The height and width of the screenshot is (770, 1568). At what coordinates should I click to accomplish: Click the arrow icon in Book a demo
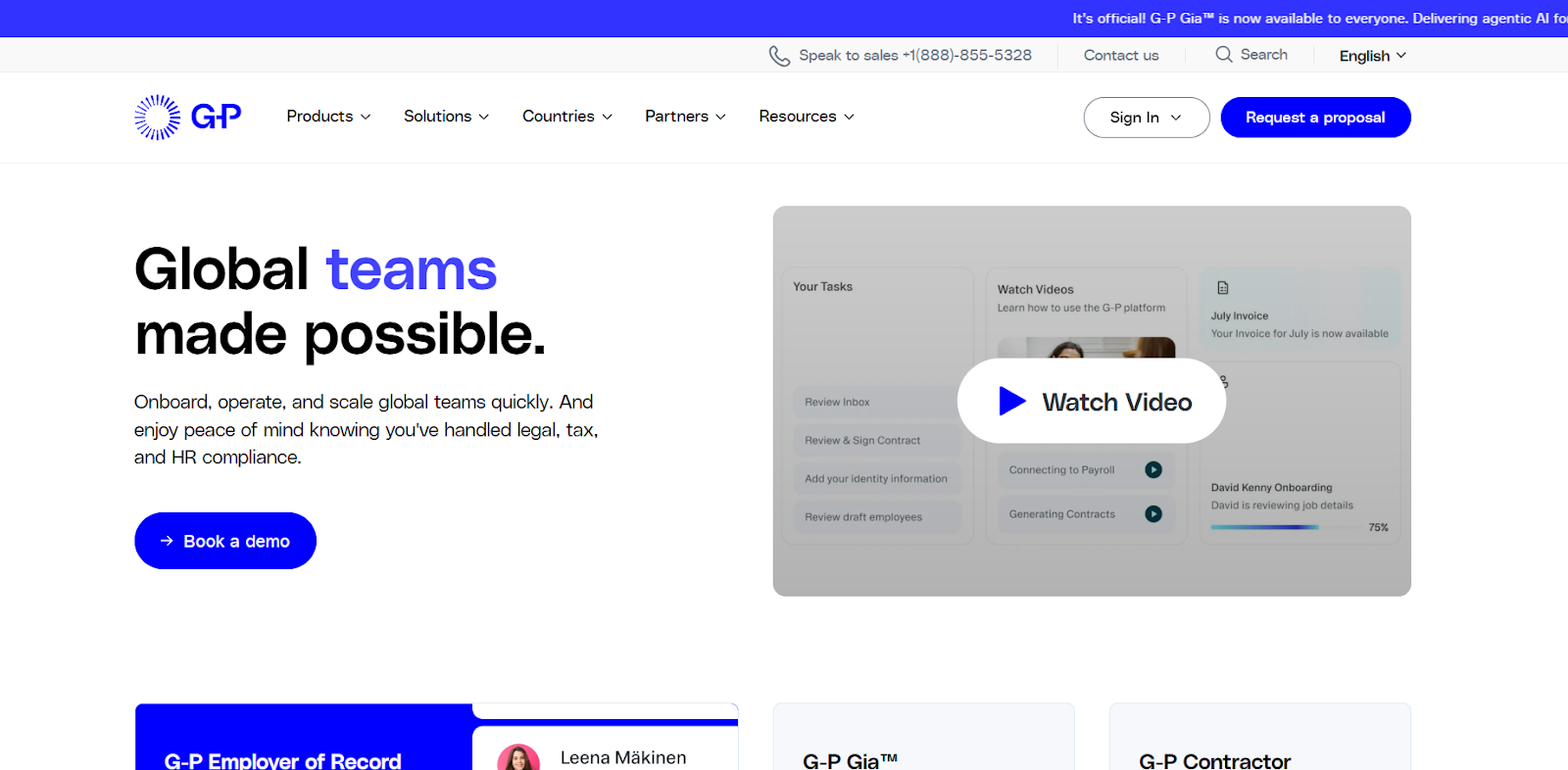pyautogui.click(x=167, y=541)
